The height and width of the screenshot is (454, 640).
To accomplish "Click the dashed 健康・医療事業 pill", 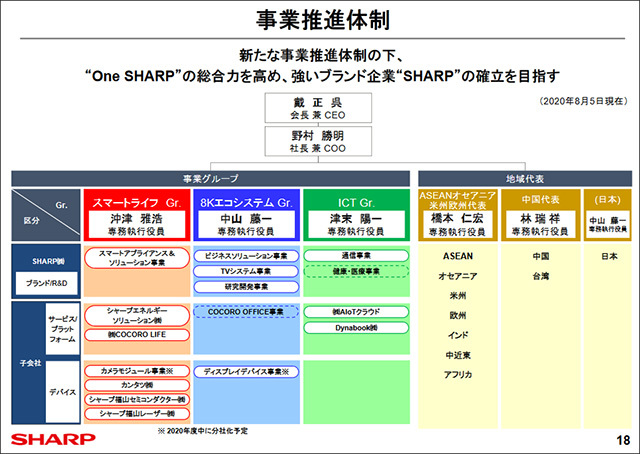I will click(356, 272).
